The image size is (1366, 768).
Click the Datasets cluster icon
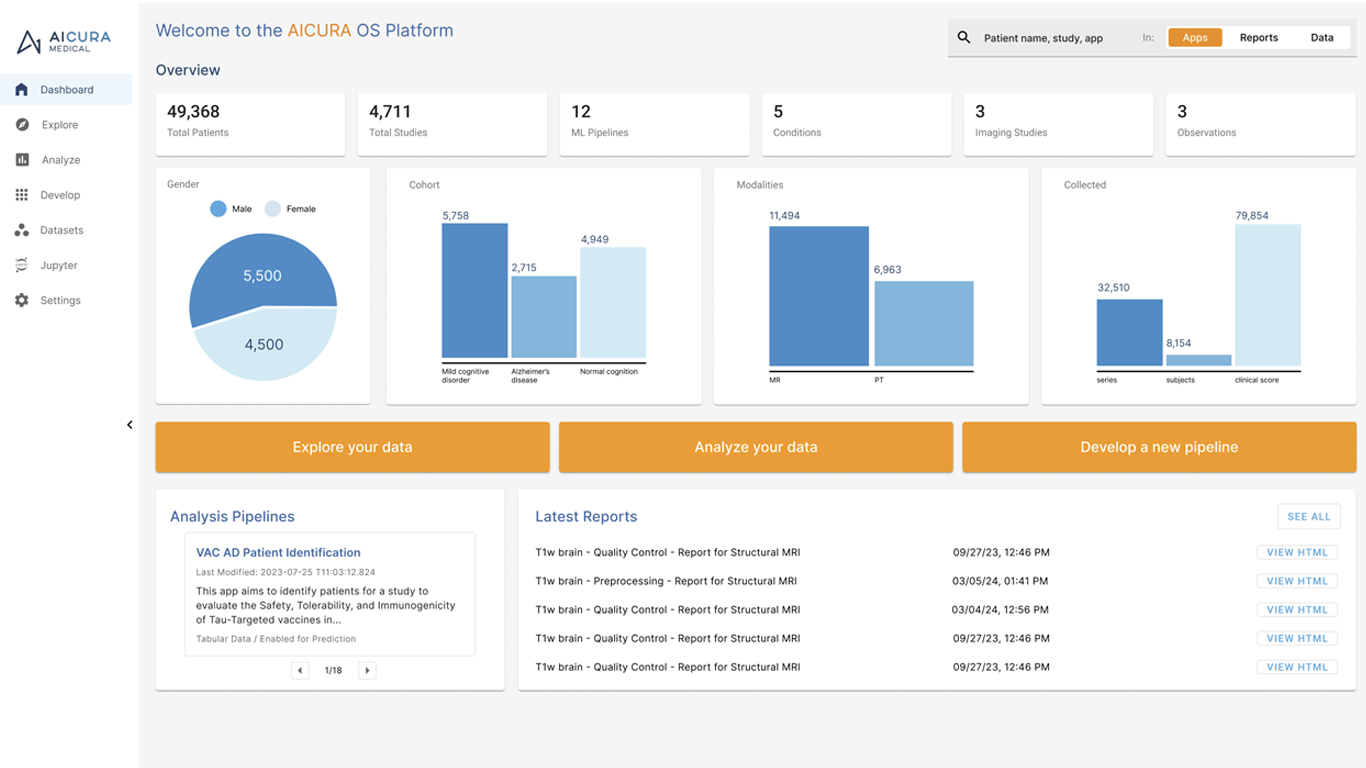click(22, 230)
